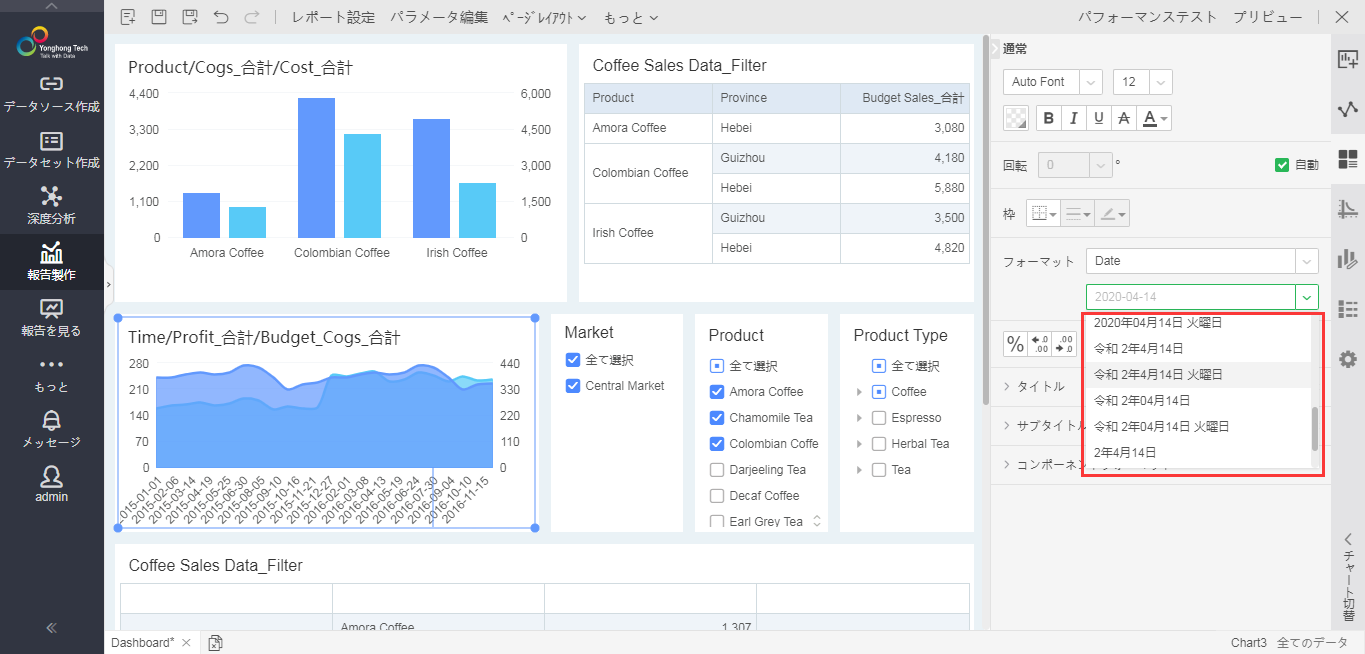
Task: Click the Bold formatting icon
Action: pos(1048,118)
